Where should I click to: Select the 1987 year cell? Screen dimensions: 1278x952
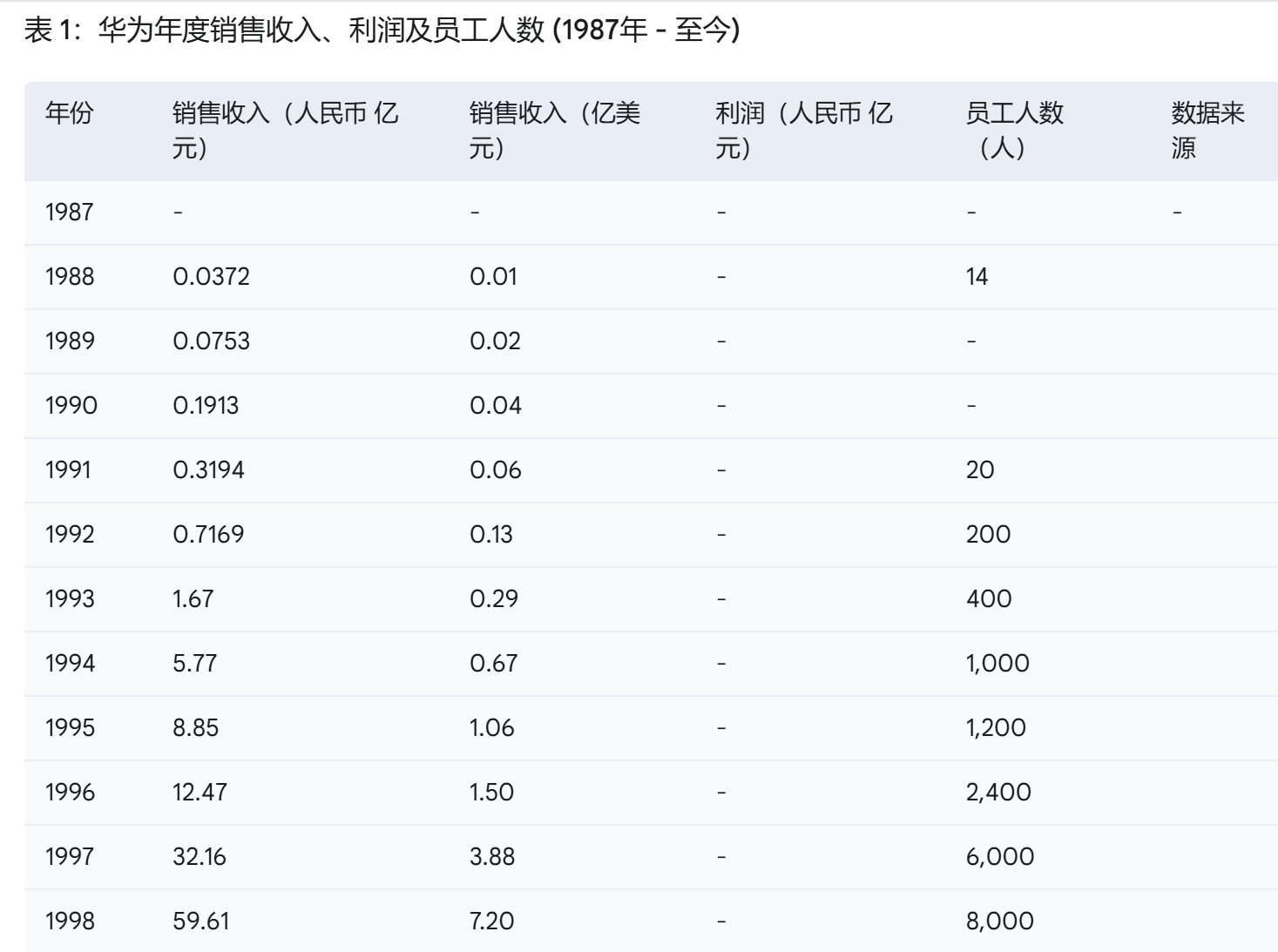point(69,212)
